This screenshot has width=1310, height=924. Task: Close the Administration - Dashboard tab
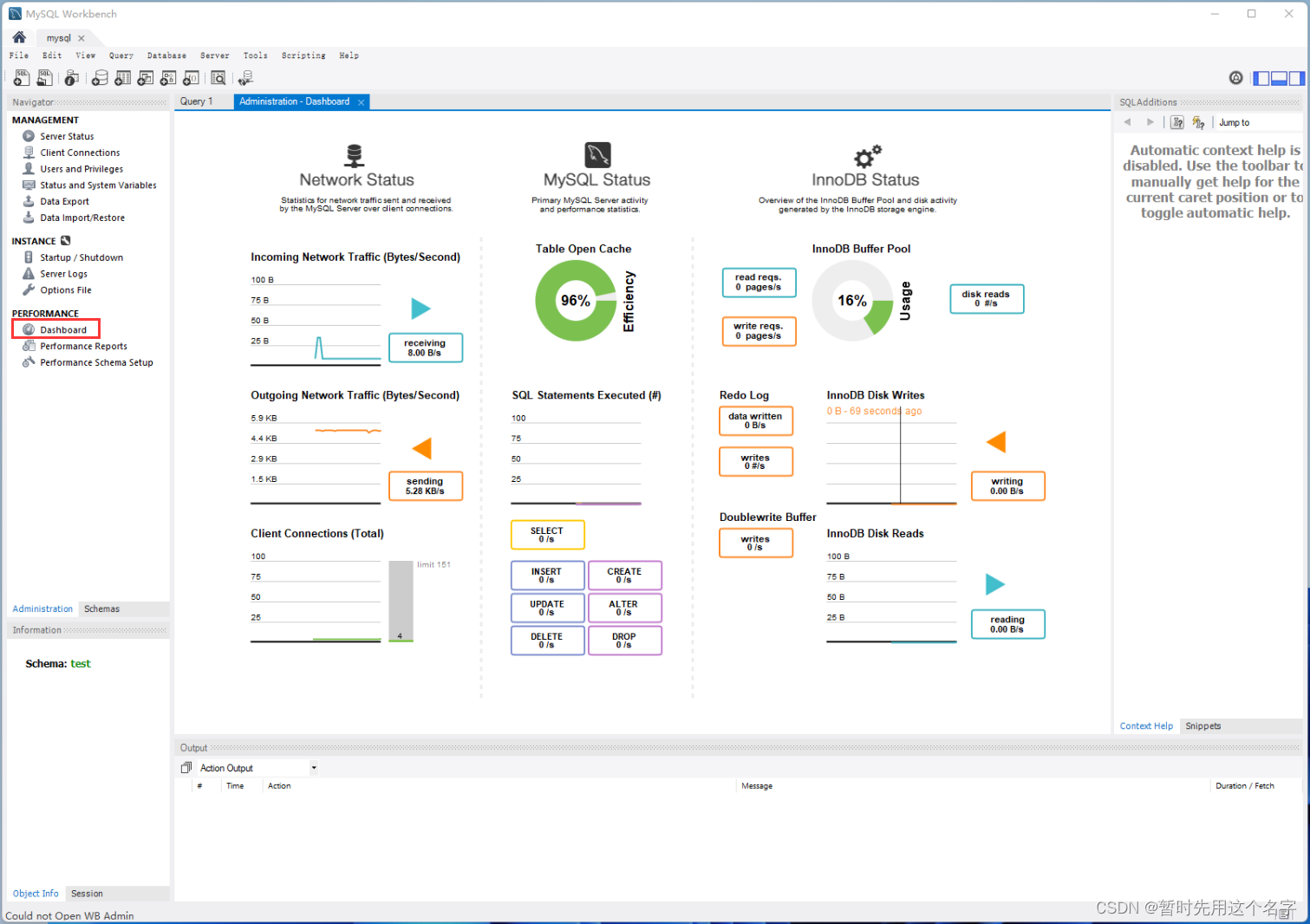click(362, 102)
